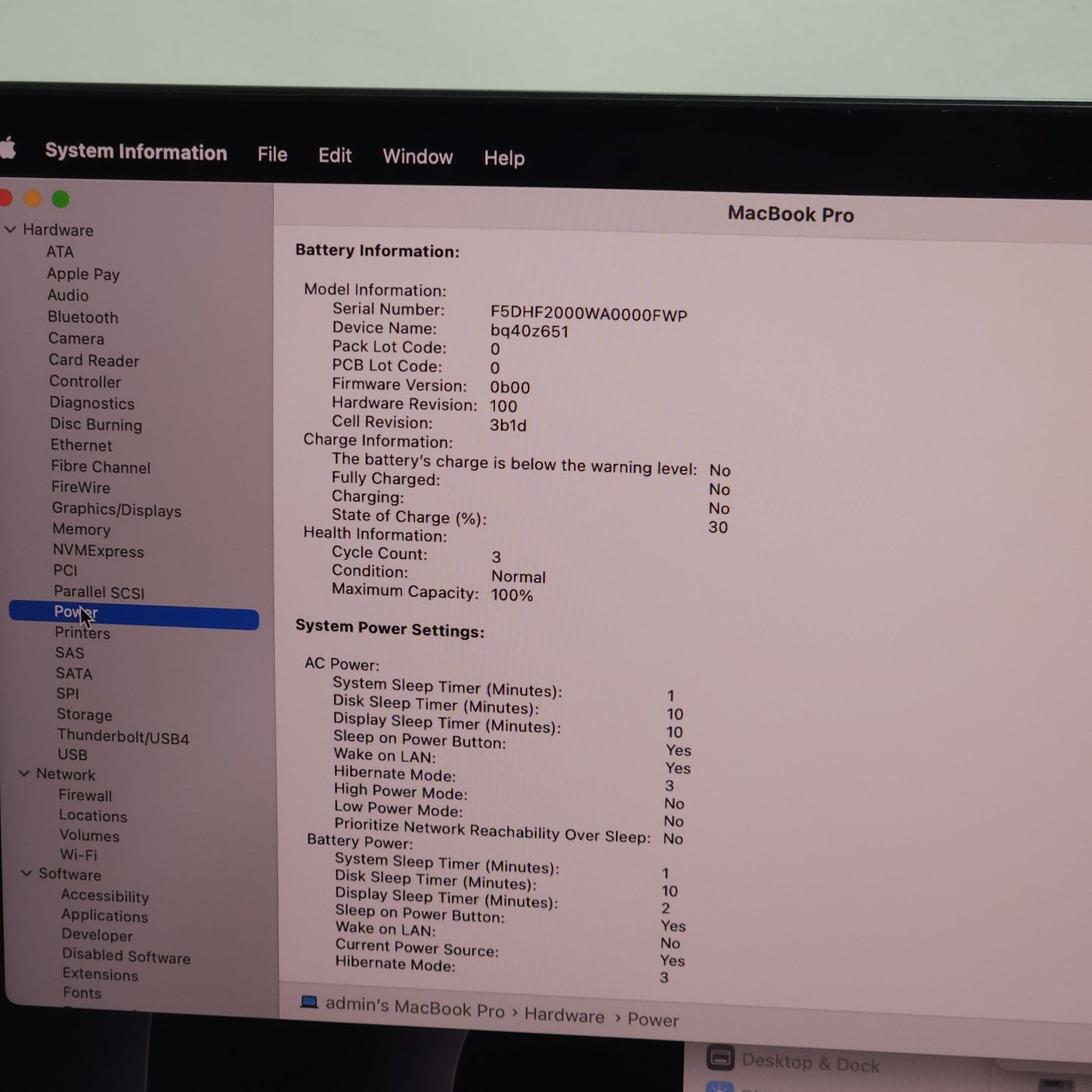Collapse the Network section chevron
Viewport: 1092px width, 1092px height.
click(x=24, y=773)
